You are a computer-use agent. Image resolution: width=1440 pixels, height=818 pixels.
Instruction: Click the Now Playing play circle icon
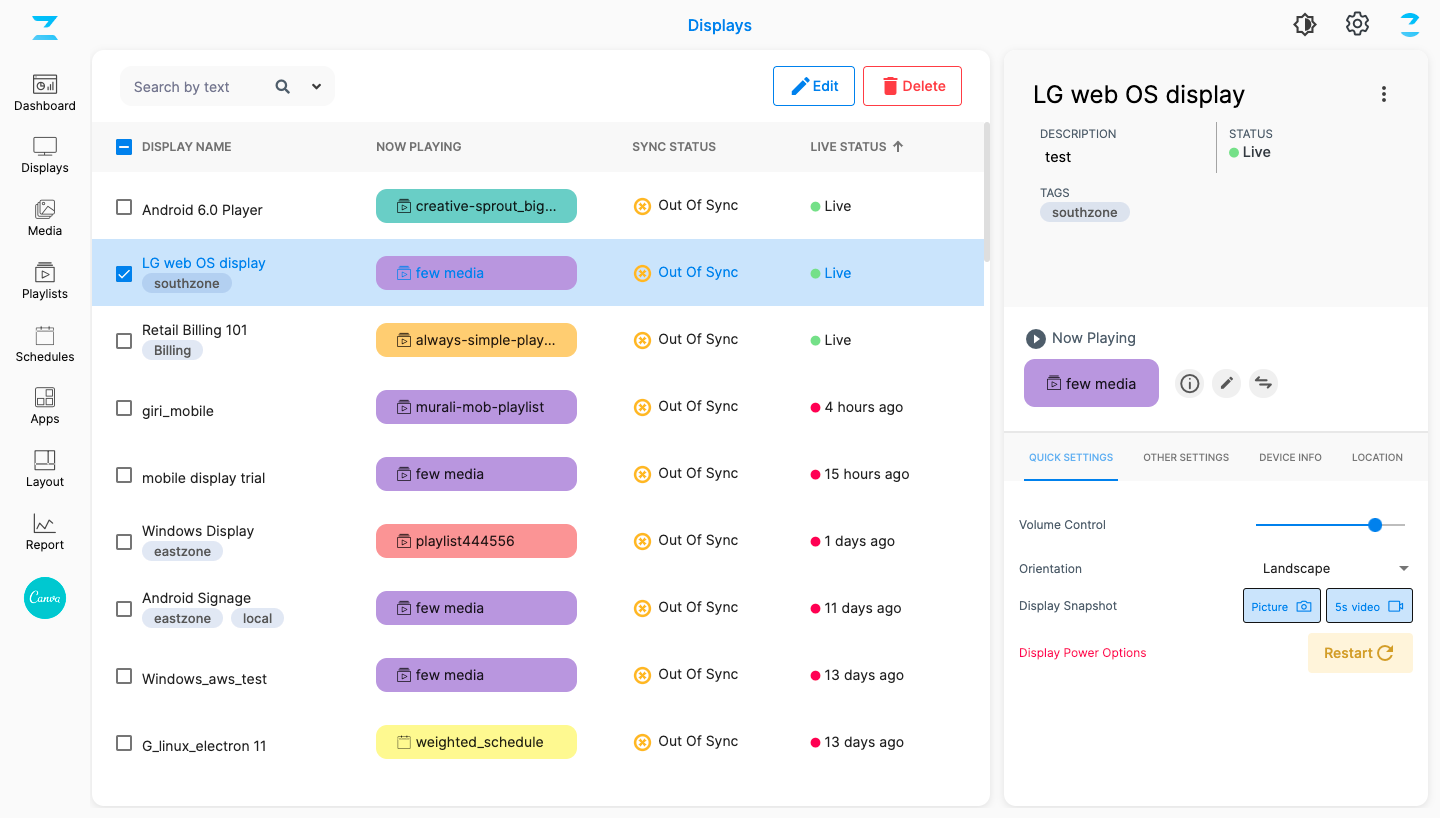pyautogui.click(x=1036, y=339)
